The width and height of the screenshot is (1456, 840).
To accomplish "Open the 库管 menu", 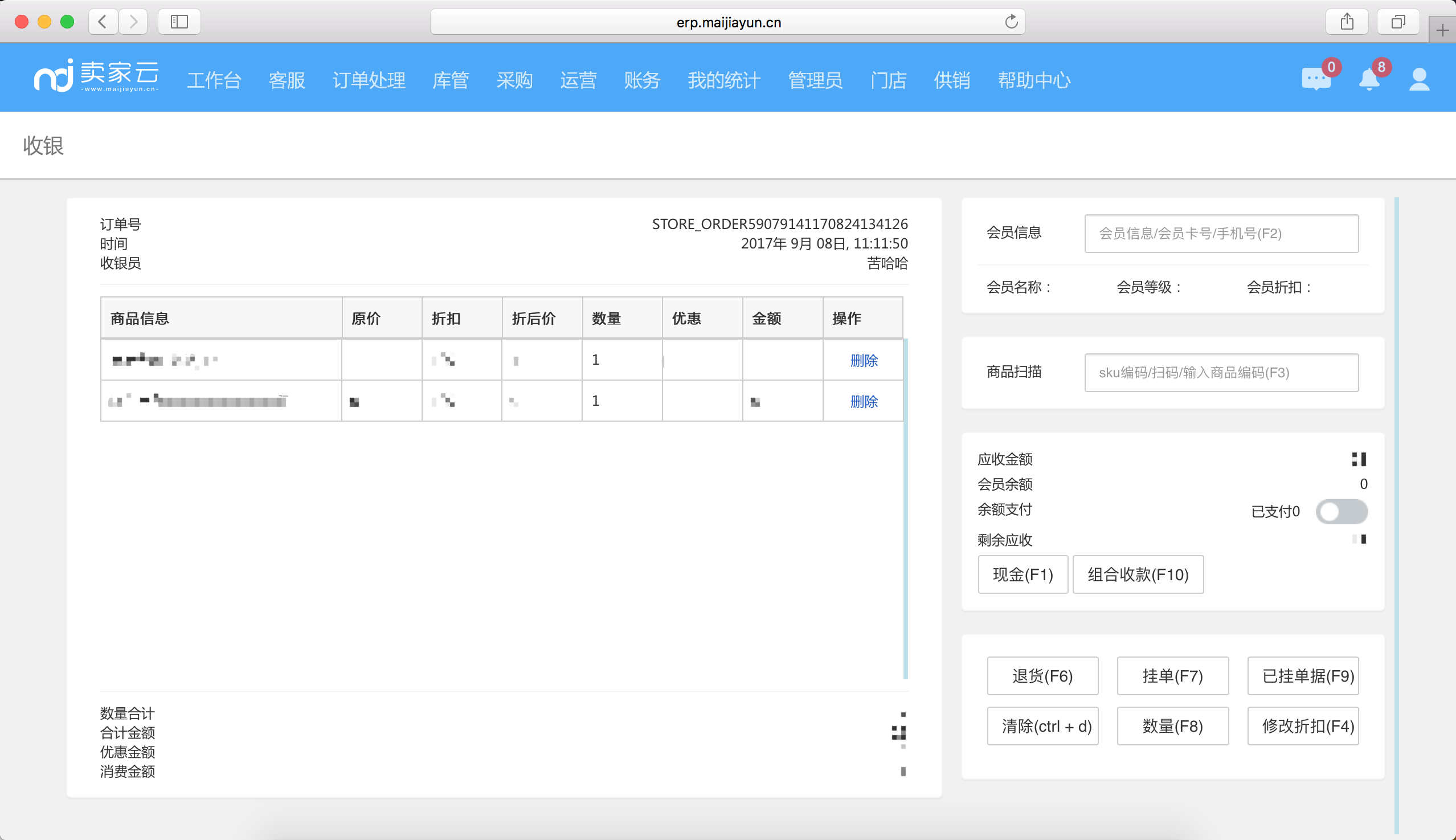I will [x=451, y=80].
